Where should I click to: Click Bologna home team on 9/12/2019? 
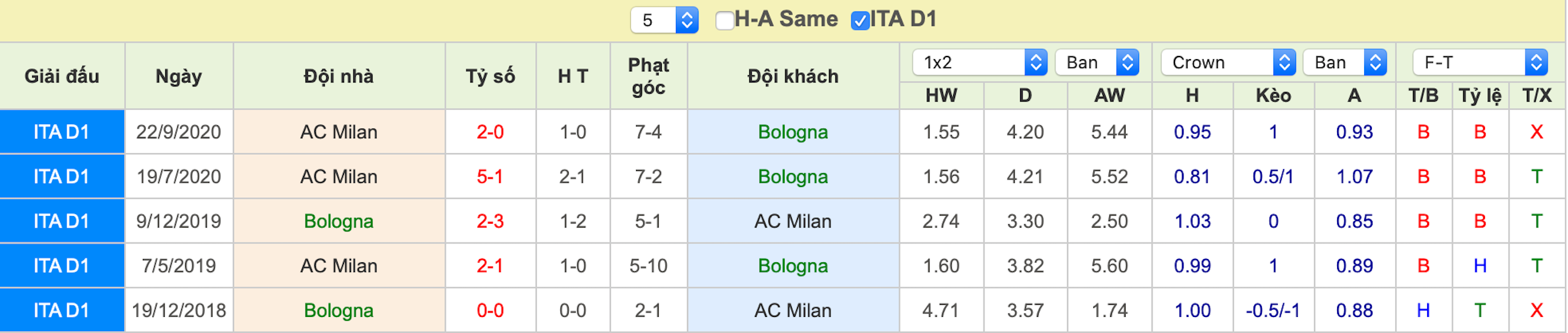(339, 221)
